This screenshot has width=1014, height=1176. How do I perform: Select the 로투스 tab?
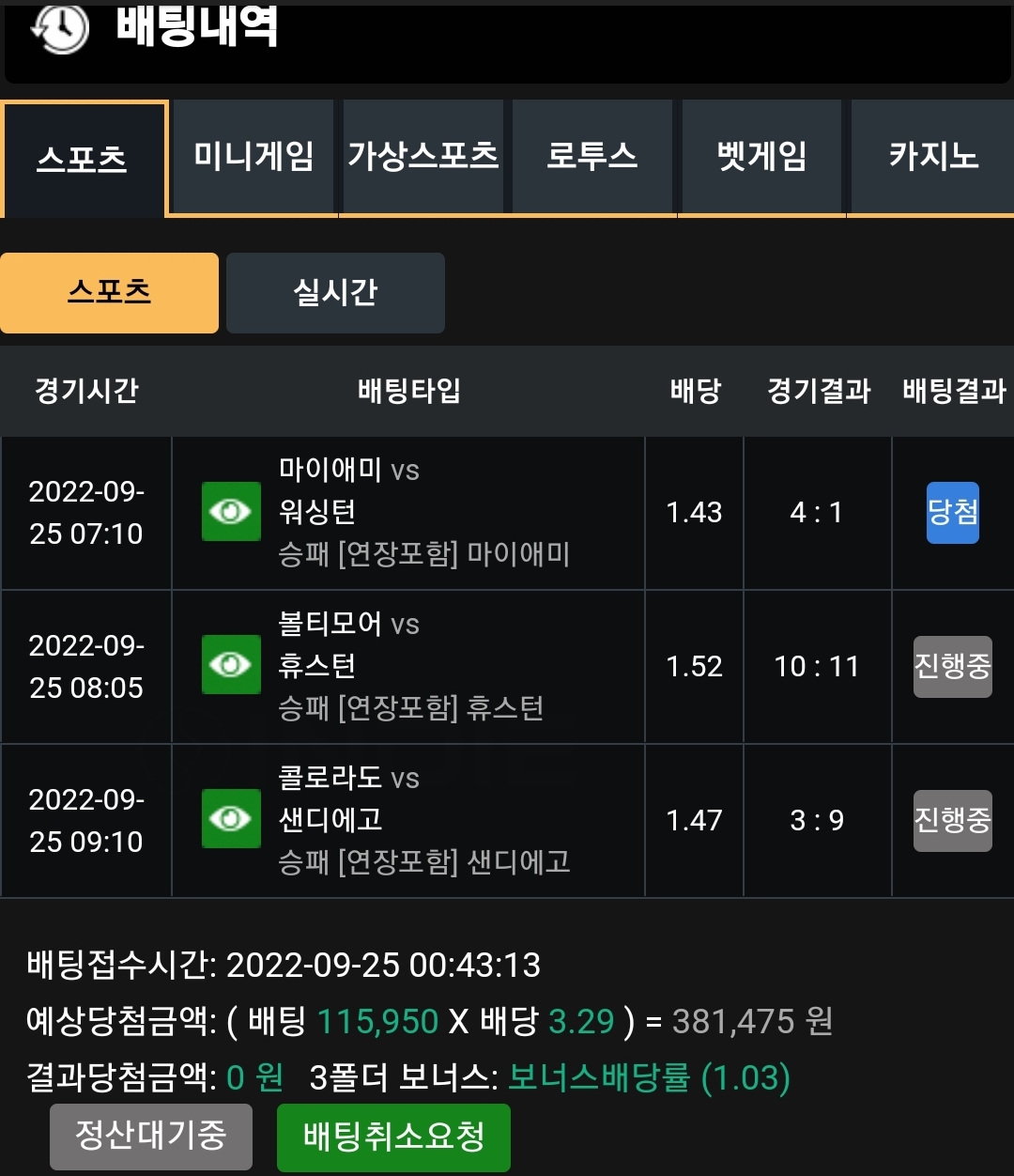592,157
